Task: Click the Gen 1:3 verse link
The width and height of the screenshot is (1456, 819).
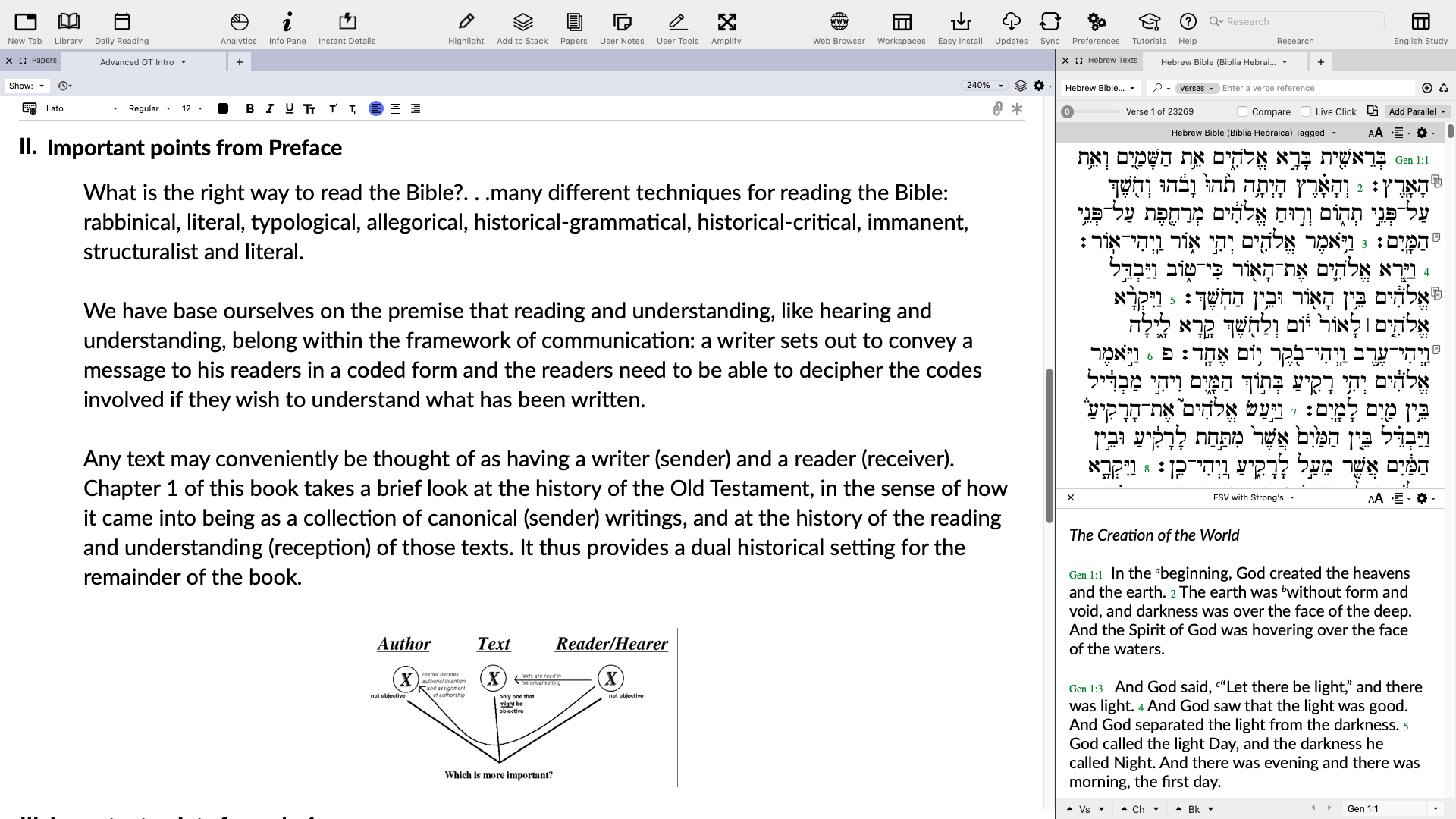Action: pyautogui.click(x=1085, y=689)
